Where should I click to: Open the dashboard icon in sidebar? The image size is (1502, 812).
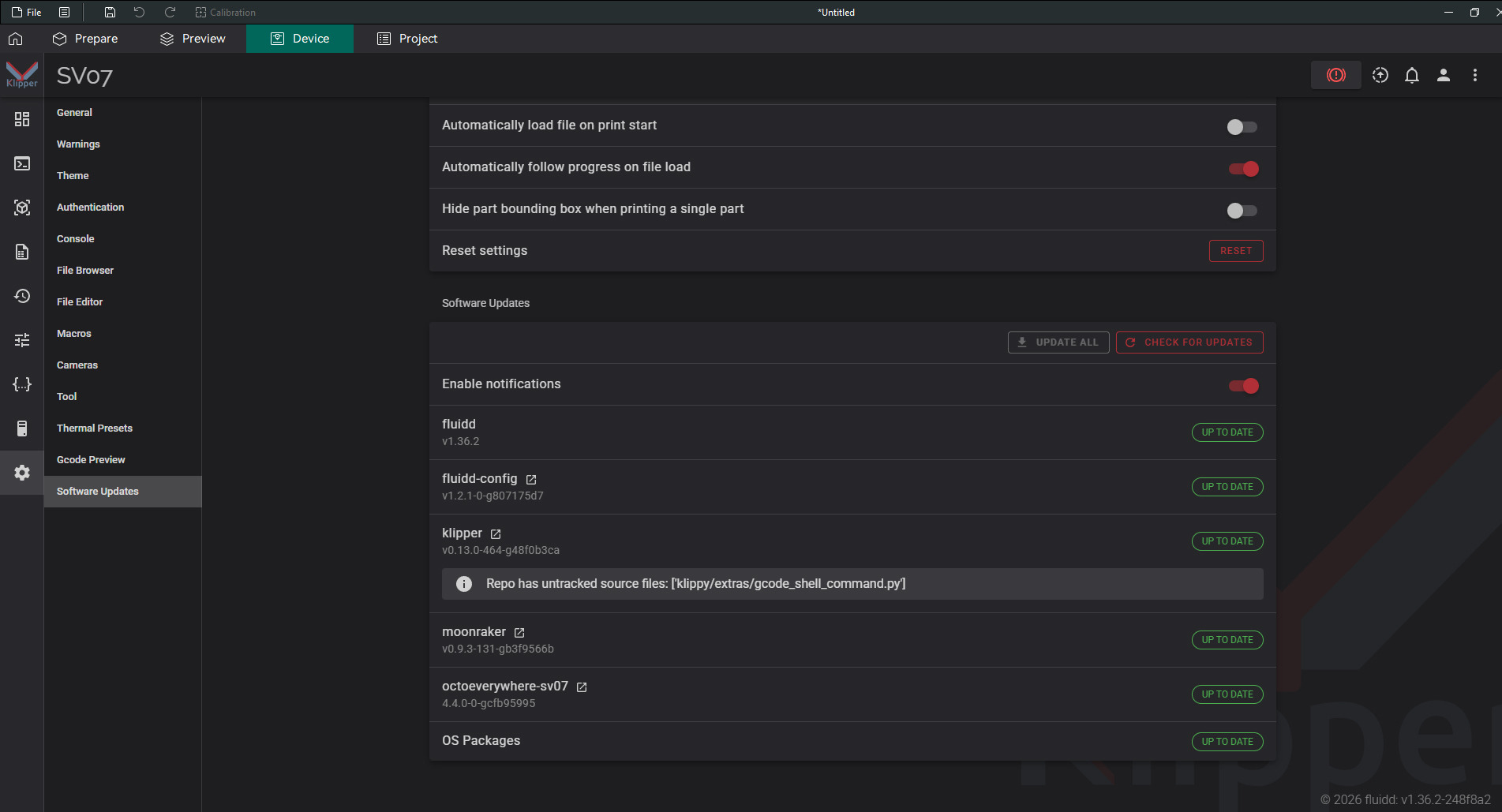22,119
